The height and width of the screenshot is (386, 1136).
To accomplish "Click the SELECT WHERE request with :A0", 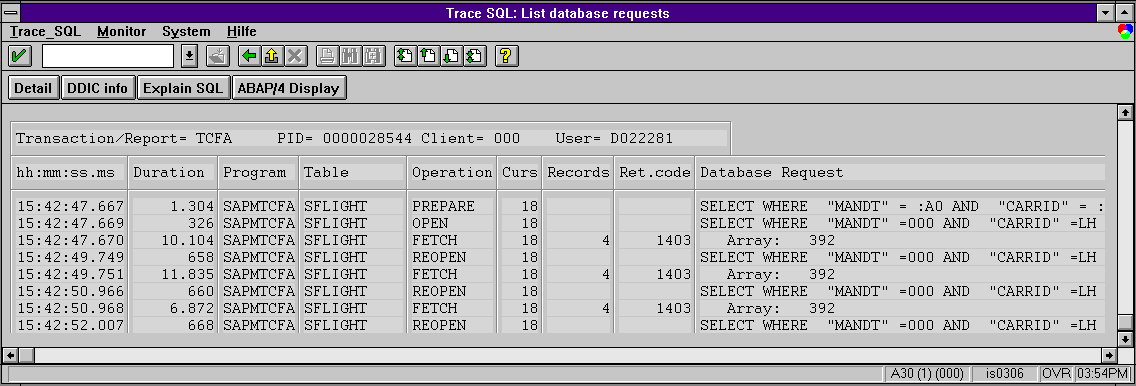I will click(x=901, y=206).
